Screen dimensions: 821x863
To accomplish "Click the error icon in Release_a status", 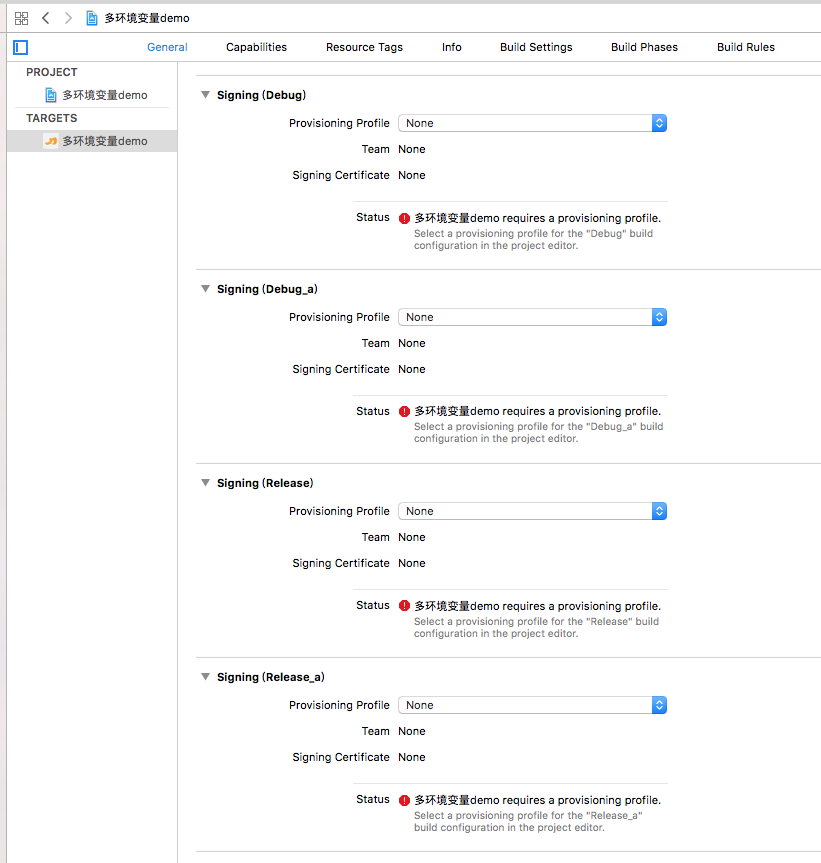I will coord(404,800).
